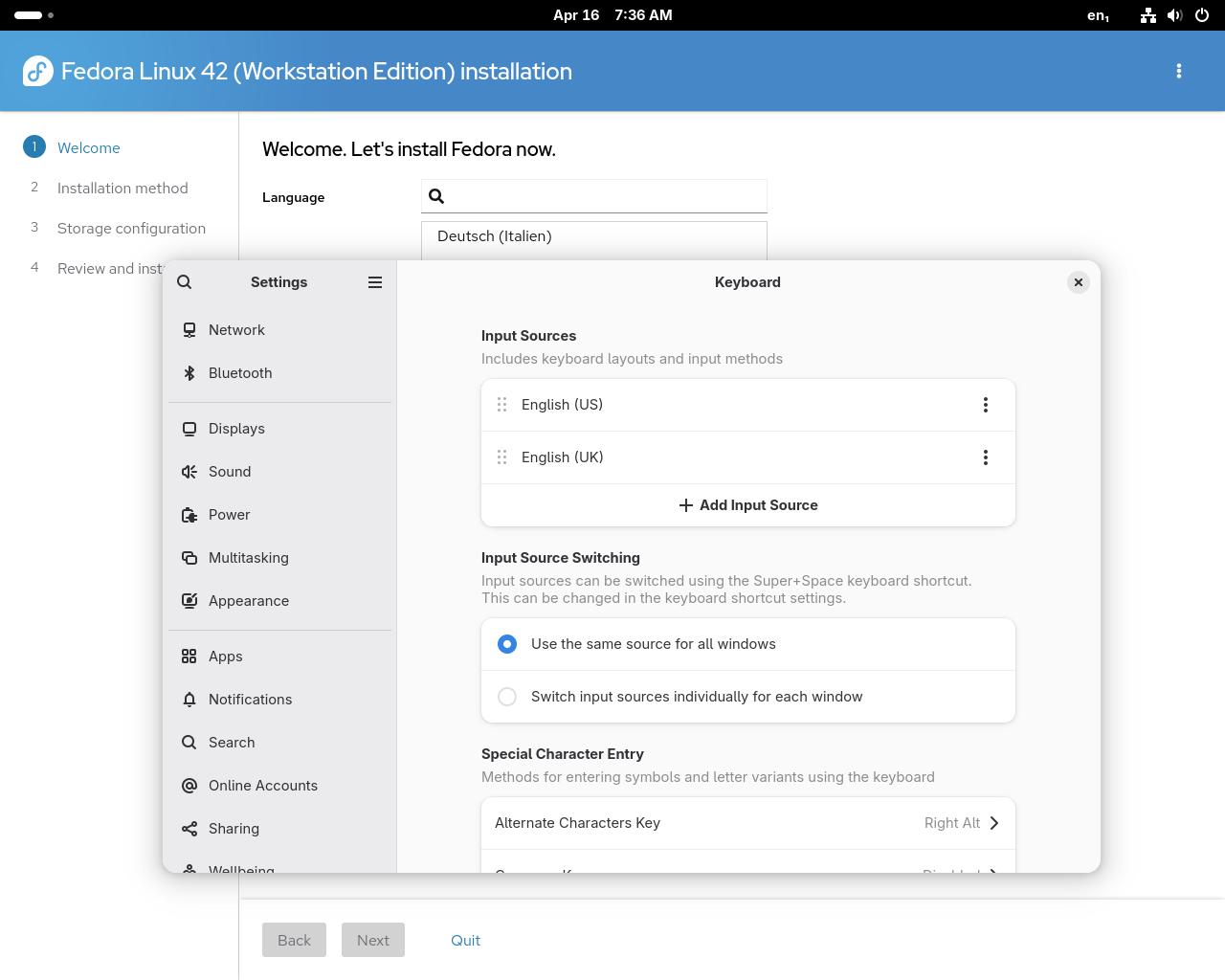
Task: Click the Fedora logo in installer header
Action: tap(38, 71)
